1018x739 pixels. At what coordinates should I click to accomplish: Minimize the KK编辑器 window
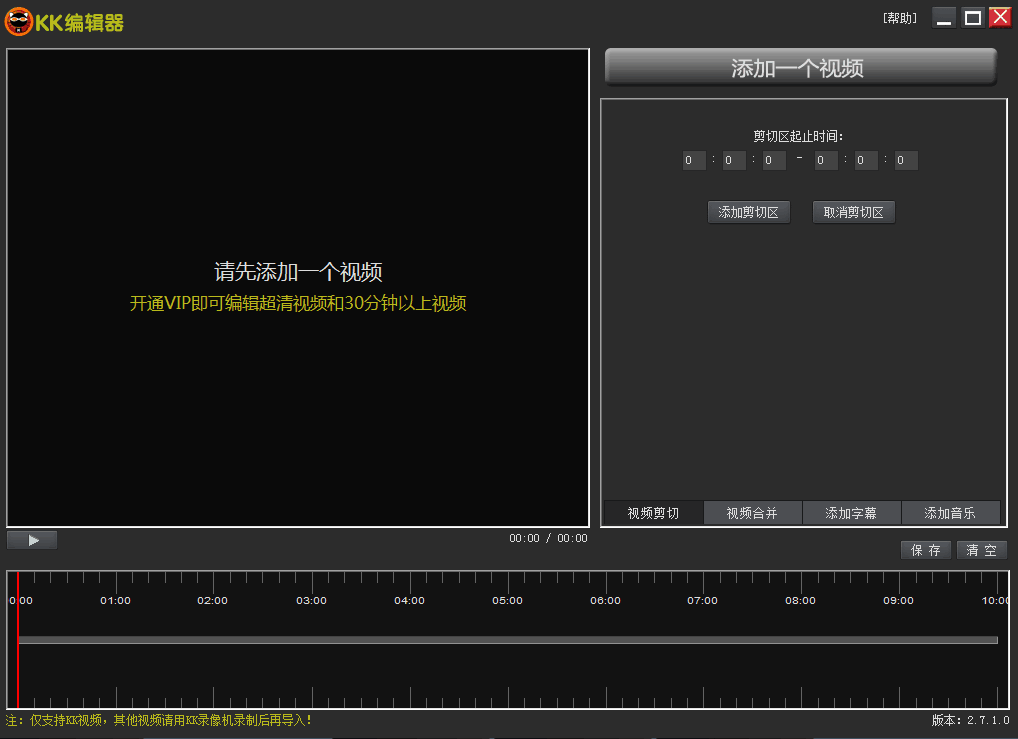(944, 18)
